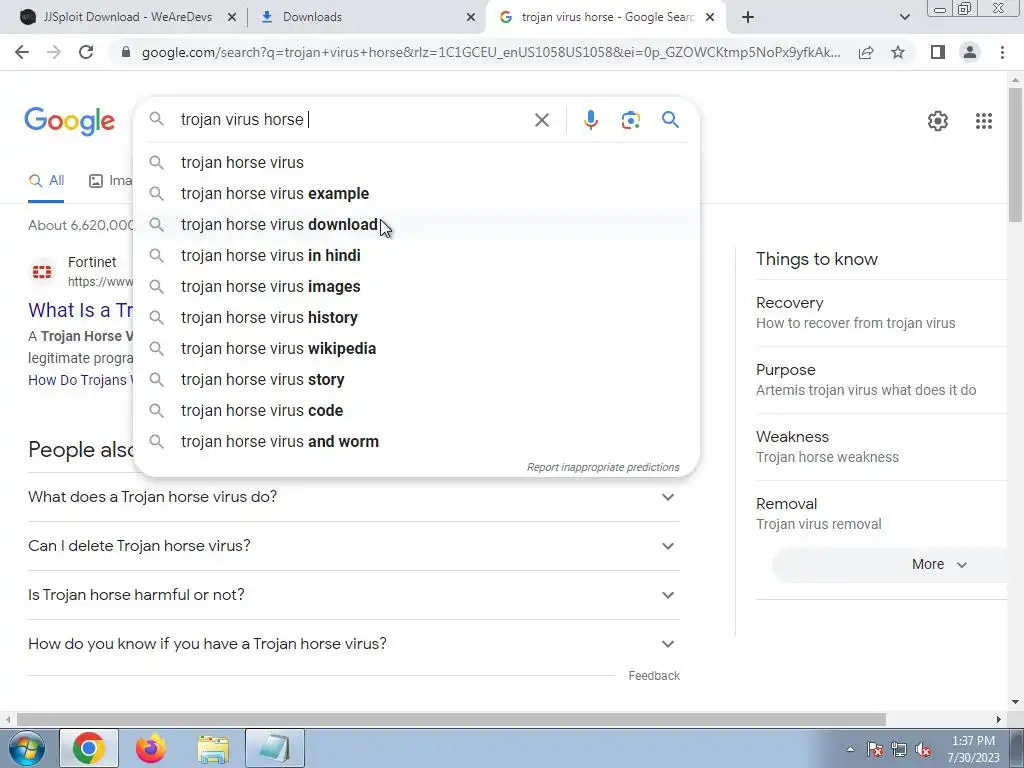Screen dimensions: 1024x768
Task: Reload the page with the refresh icon
Action: pos(86,52)
